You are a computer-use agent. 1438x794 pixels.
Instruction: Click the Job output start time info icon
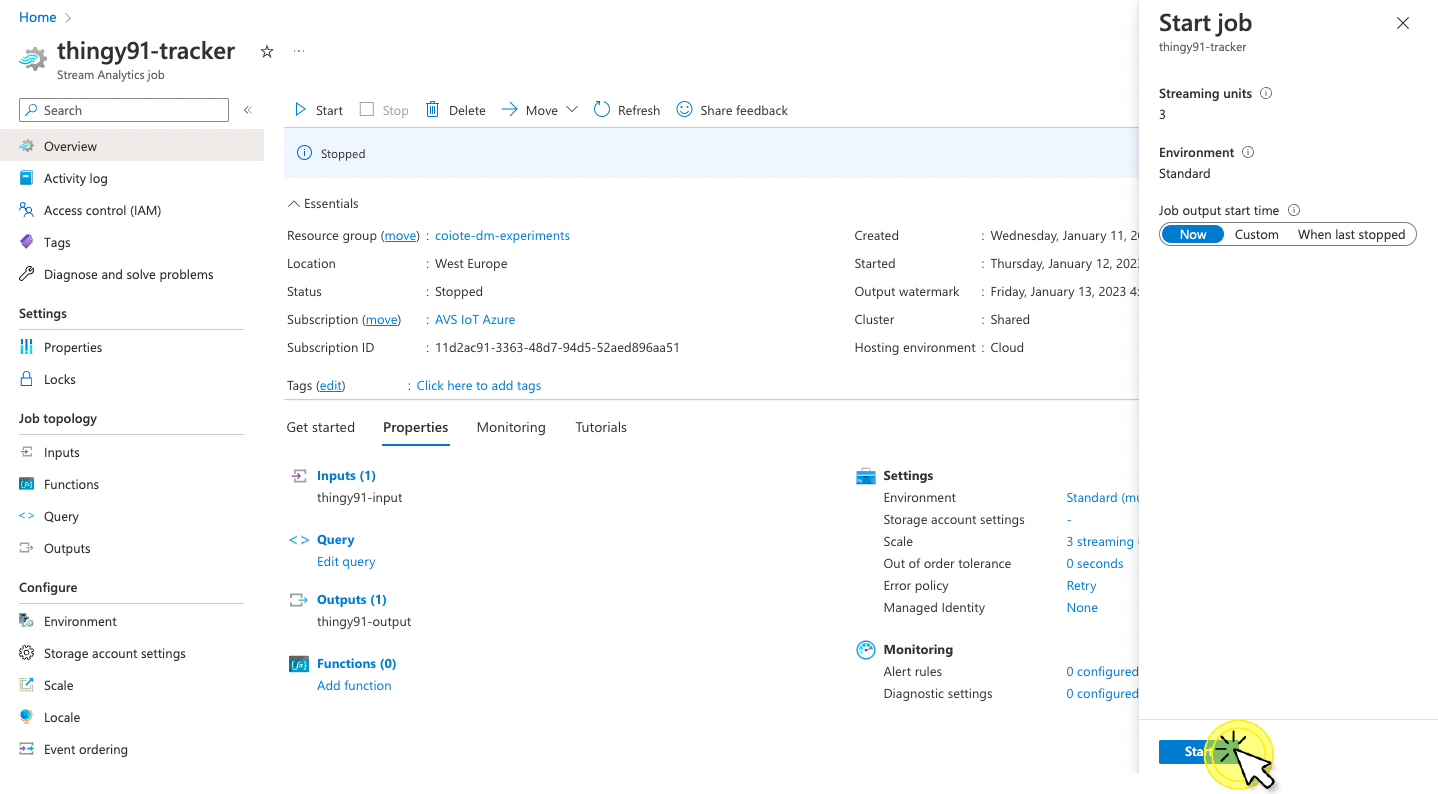tap(1294, 210)
